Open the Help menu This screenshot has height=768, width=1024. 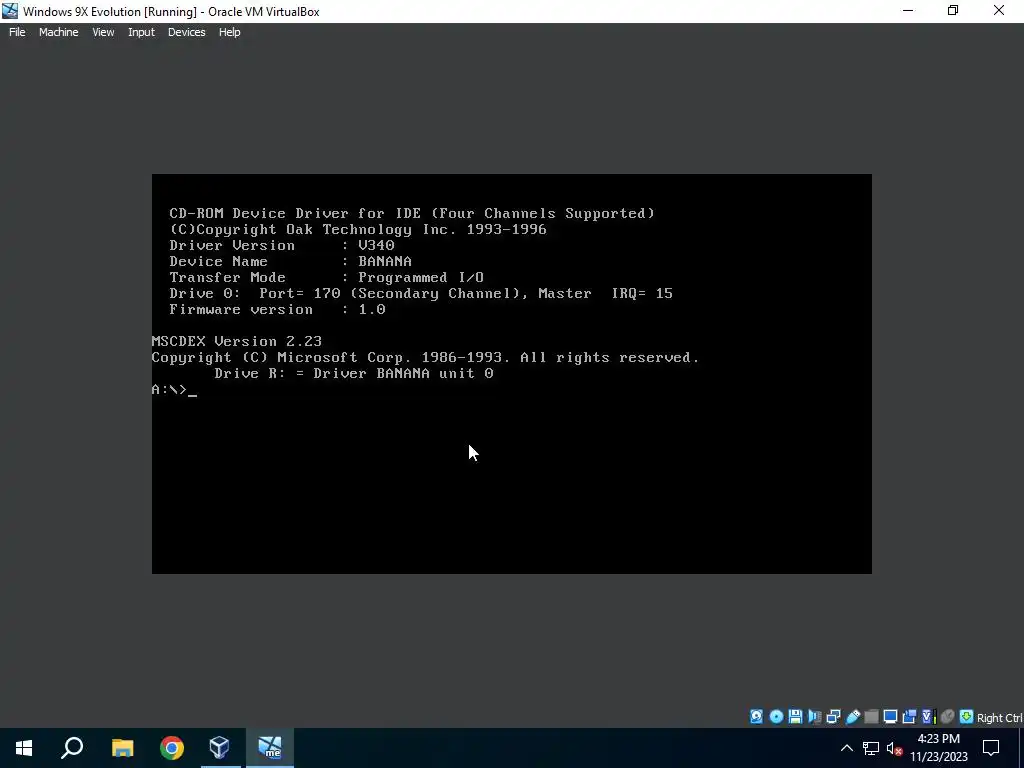tap(229, 32)
